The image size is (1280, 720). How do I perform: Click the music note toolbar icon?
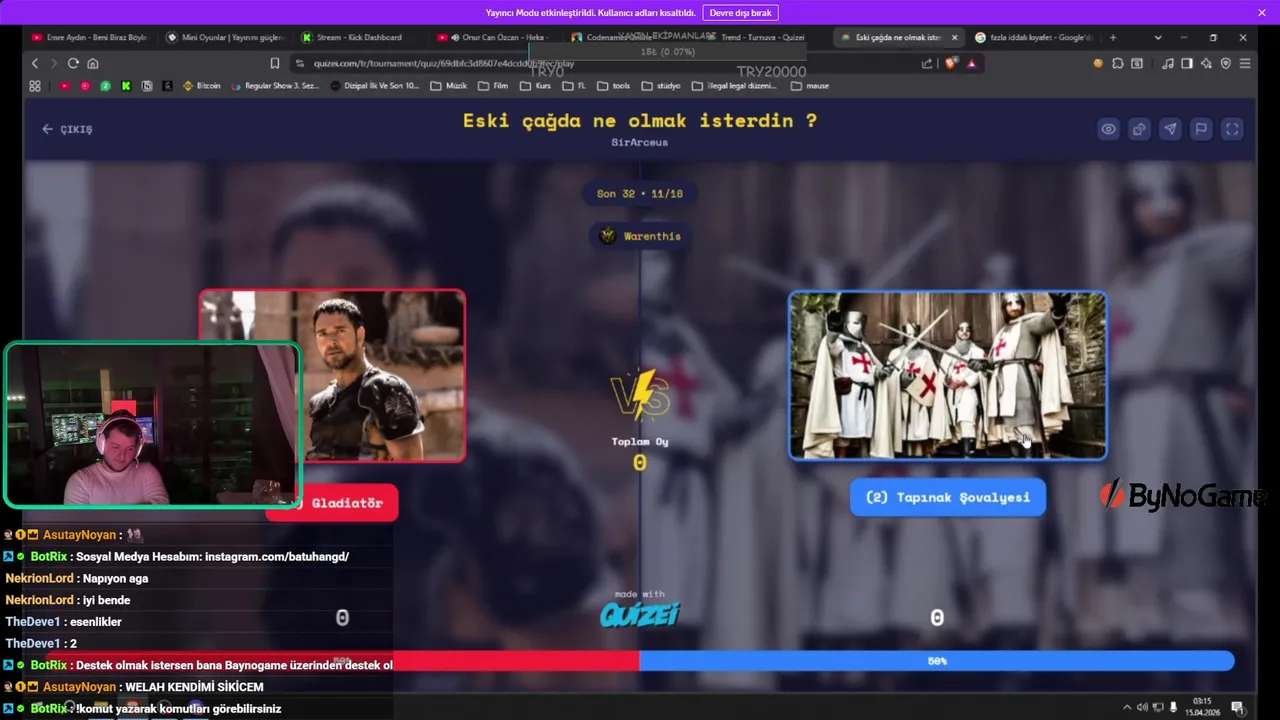(1168, 63)
